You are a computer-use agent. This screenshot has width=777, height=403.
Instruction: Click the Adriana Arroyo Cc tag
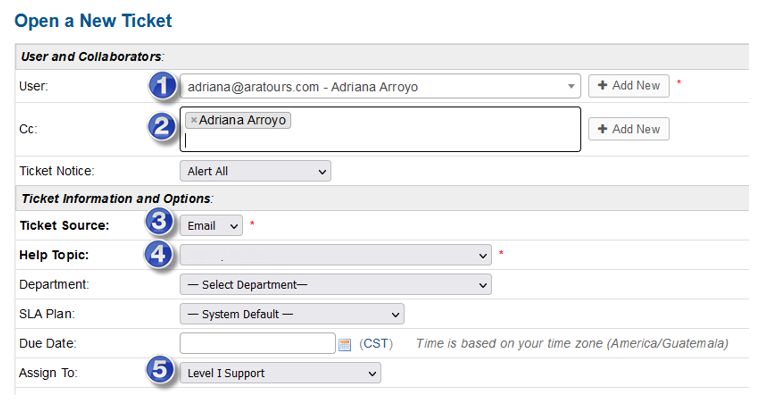click(243, 120)
